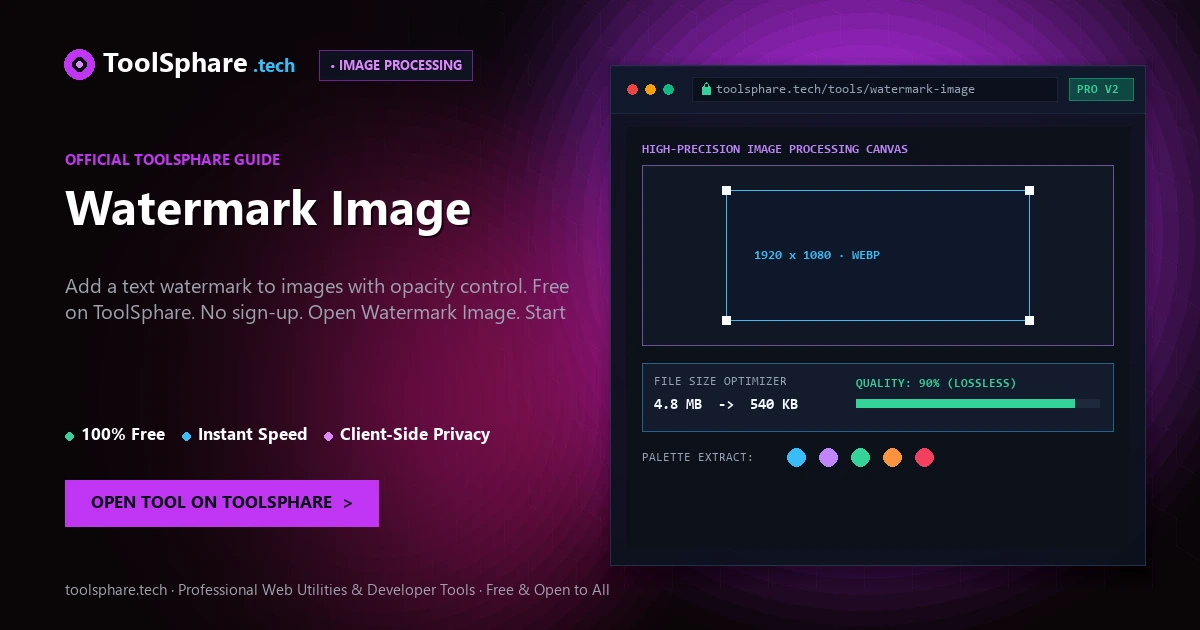Click the Instant Speed feature label

252,434
